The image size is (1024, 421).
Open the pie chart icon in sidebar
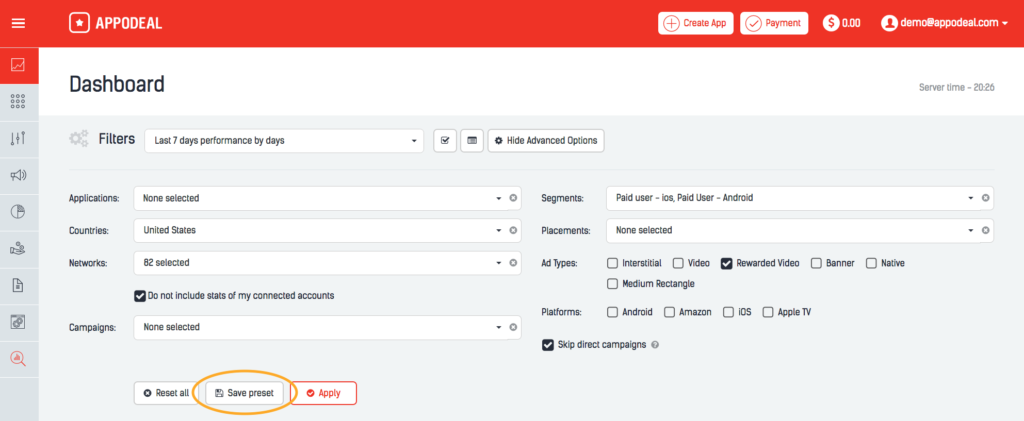coord(18,212)
